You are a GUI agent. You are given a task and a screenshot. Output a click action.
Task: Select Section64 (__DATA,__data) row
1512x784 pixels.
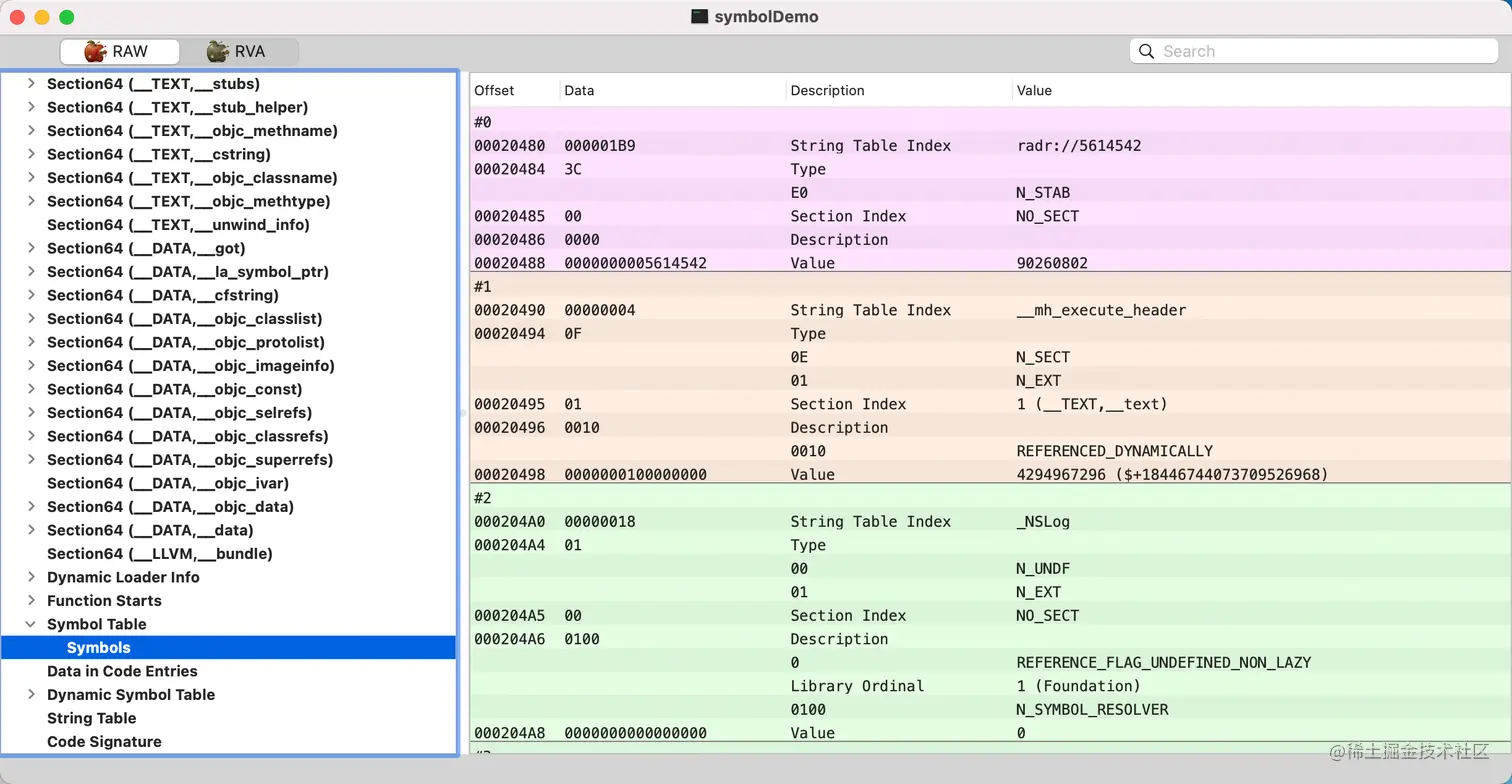[x=228, y=530]
